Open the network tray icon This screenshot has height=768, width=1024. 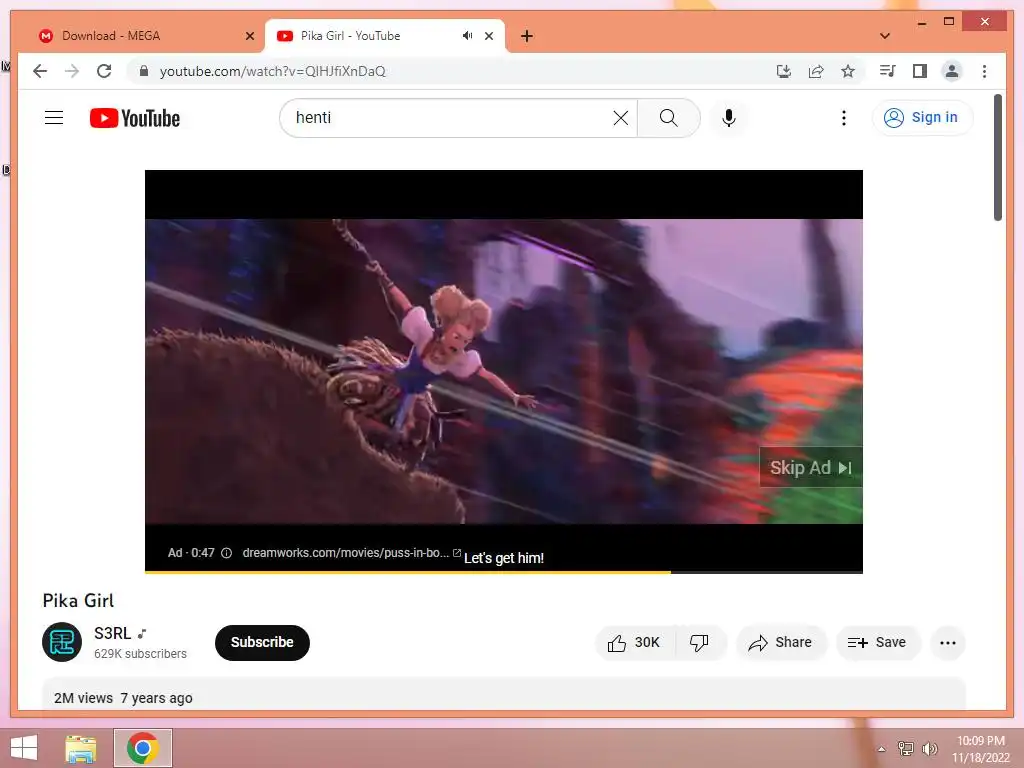click(x=905, y=748)
